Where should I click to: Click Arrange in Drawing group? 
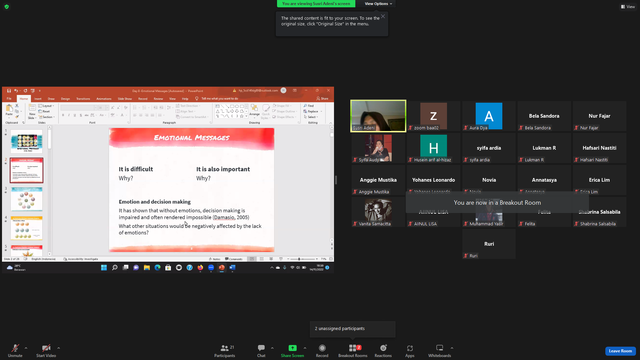254,110
